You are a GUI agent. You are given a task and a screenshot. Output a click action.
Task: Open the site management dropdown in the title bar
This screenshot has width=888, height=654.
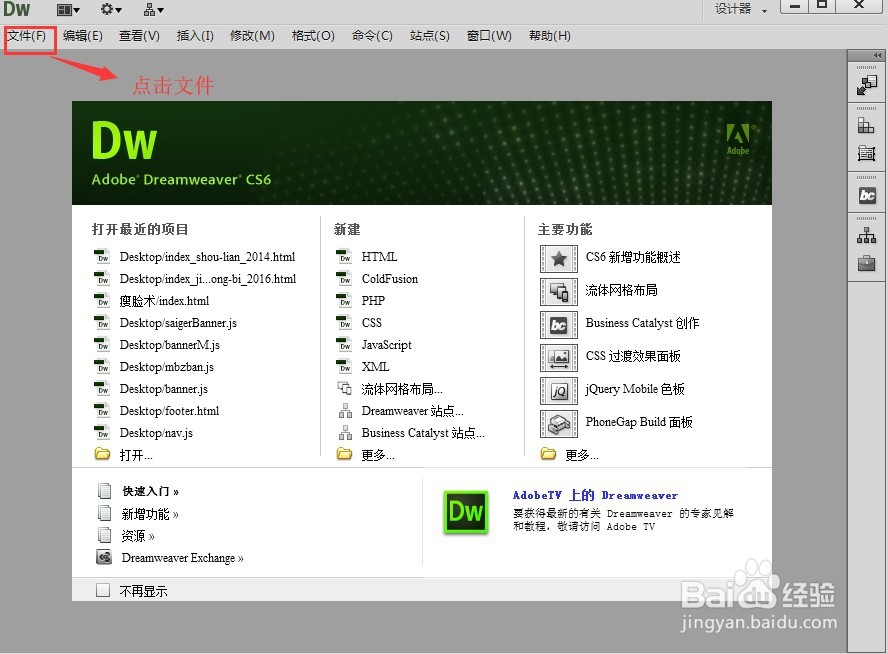pyautogui.click(x=153, y=10)
